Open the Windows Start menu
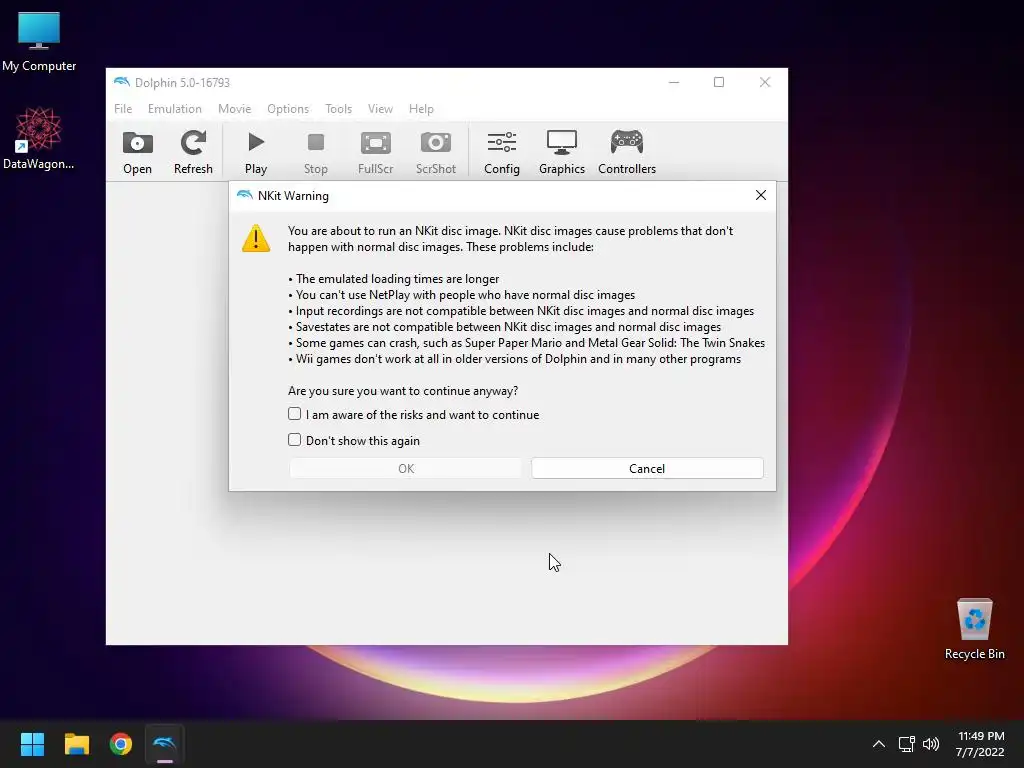The width and height of the screenshot is (1024, 768). coord(32,744)
